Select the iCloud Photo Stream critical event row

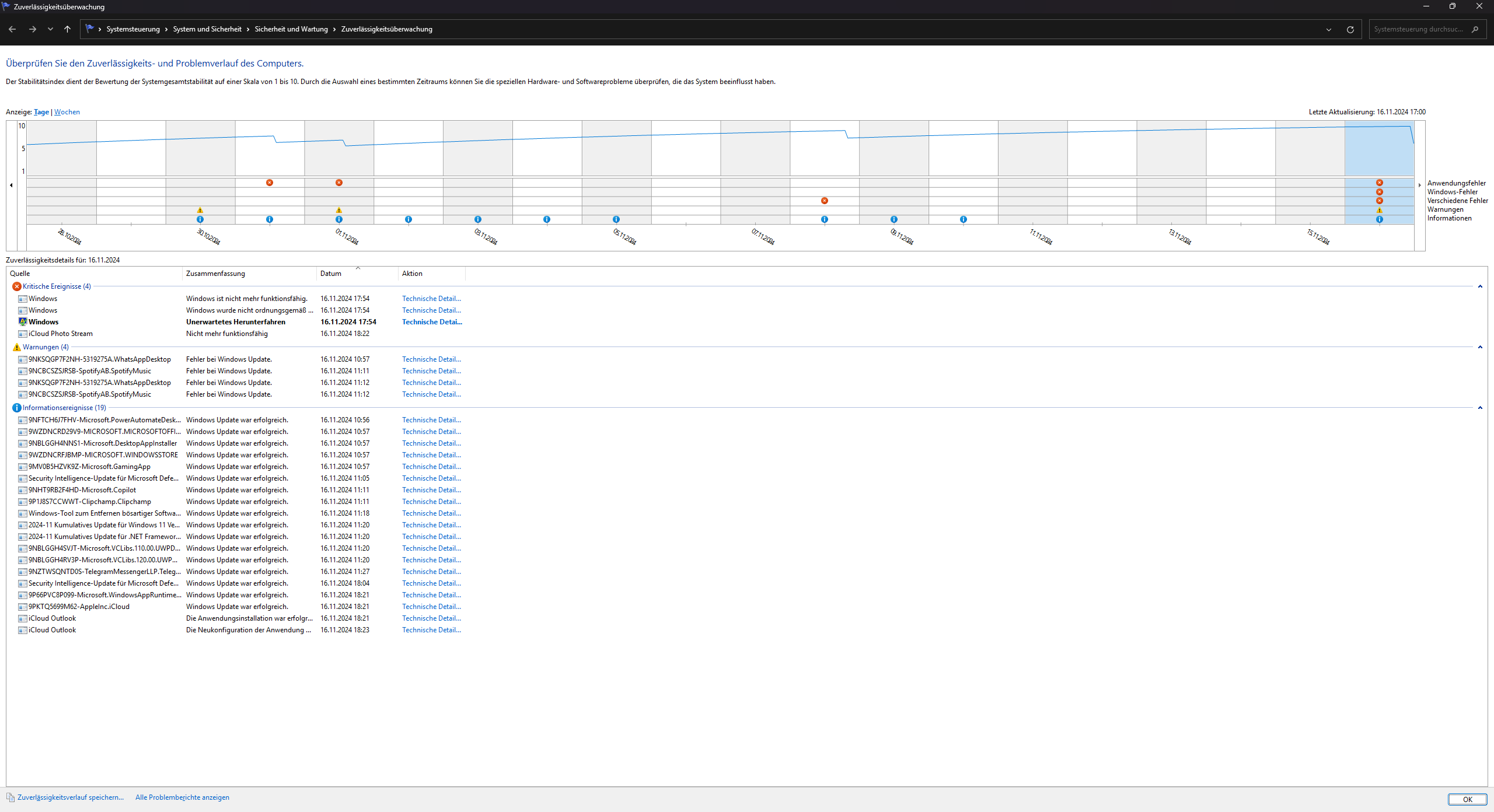coord(60,334)
